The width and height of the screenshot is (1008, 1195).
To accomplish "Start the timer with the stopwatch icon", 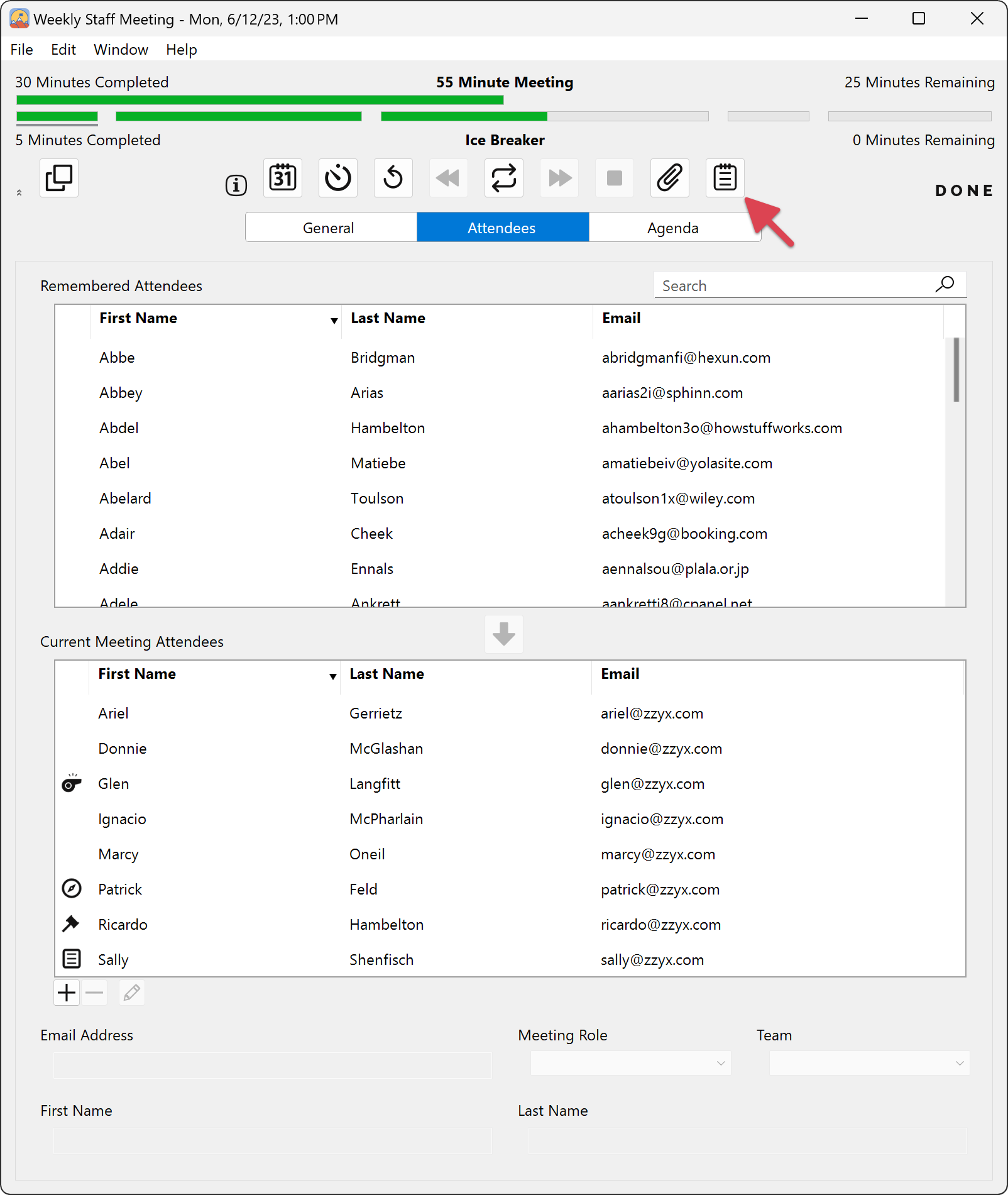I will pyautogui.click(x=337, y=178).
